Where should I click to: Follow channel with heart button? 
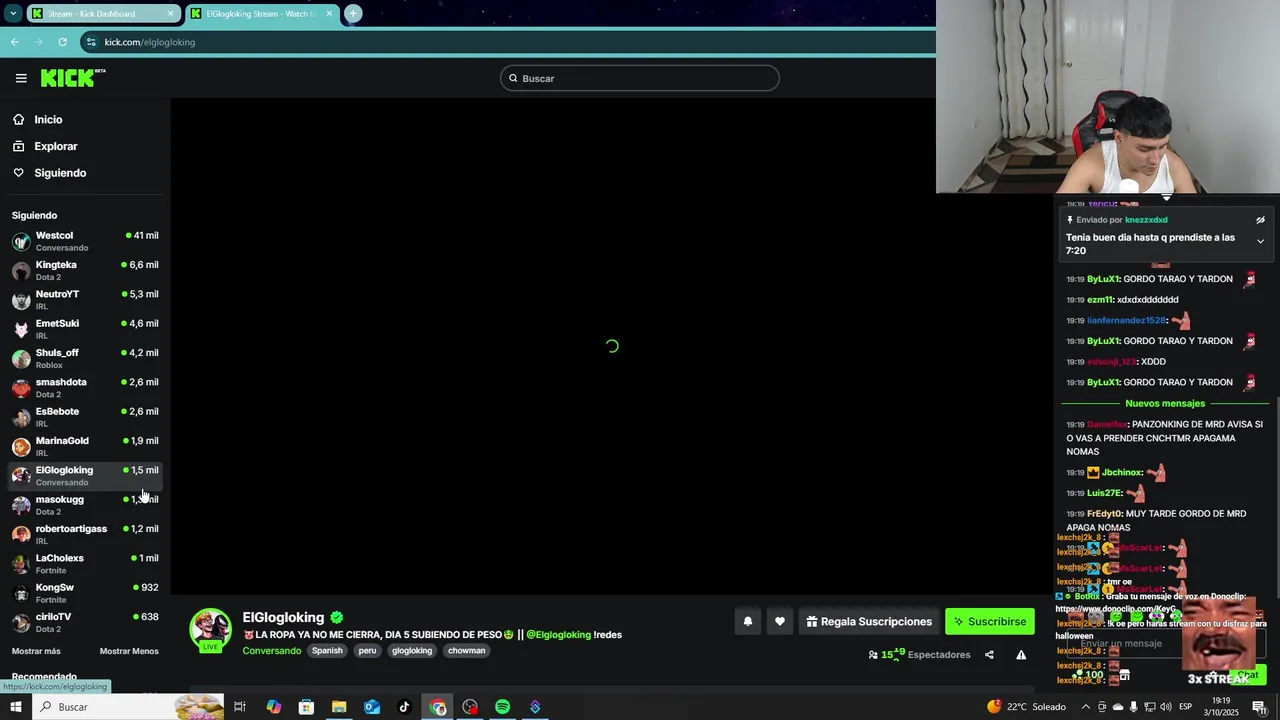pyautogui.click(x=780, y=622)
